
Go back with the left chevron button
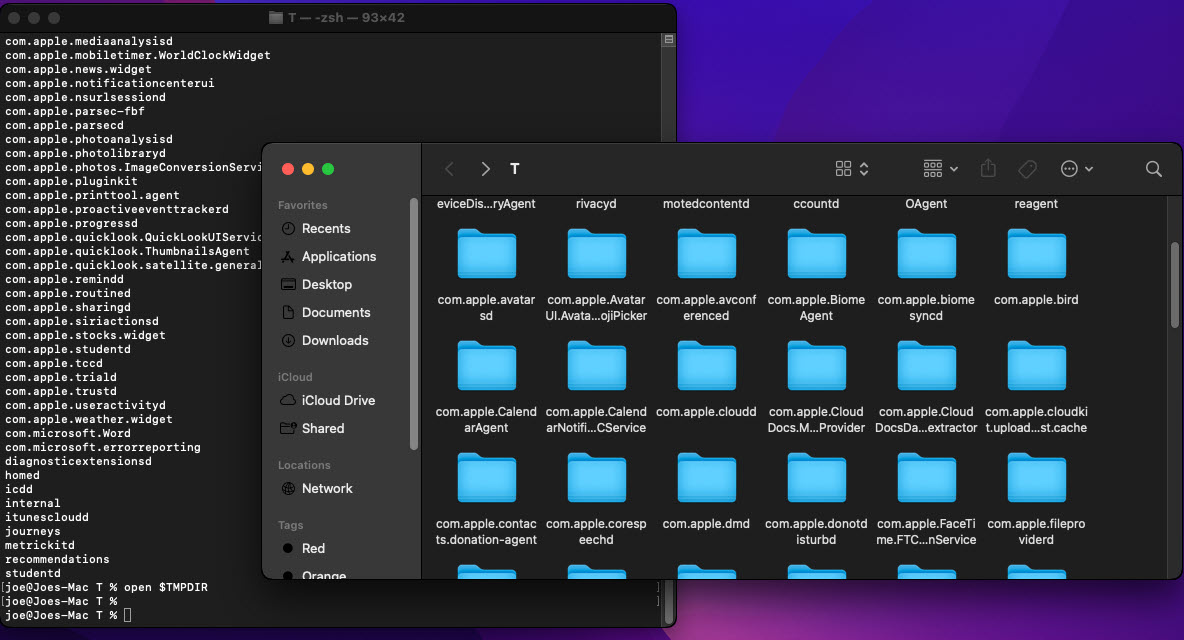click(449, 169)
